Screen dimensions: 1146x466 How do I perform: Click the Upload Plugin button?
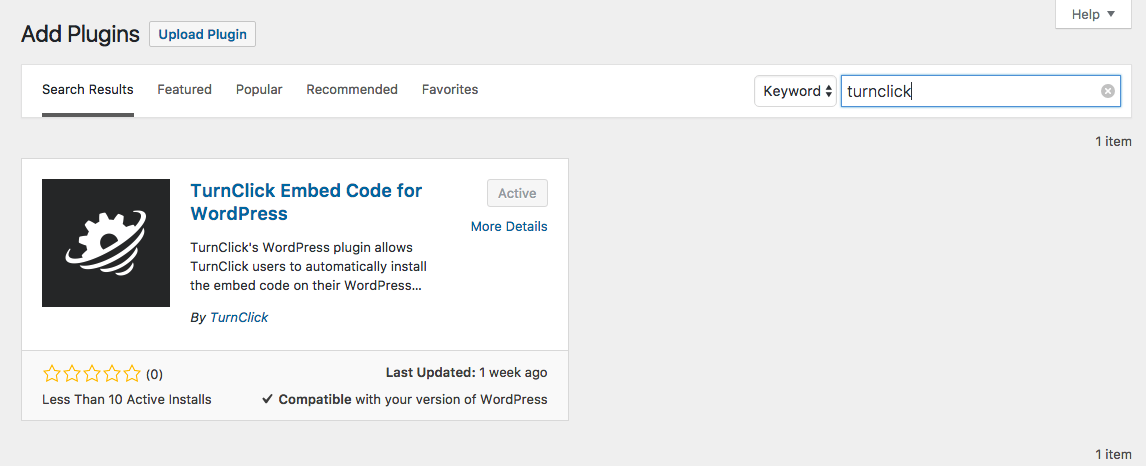click(x=202, y=34)
